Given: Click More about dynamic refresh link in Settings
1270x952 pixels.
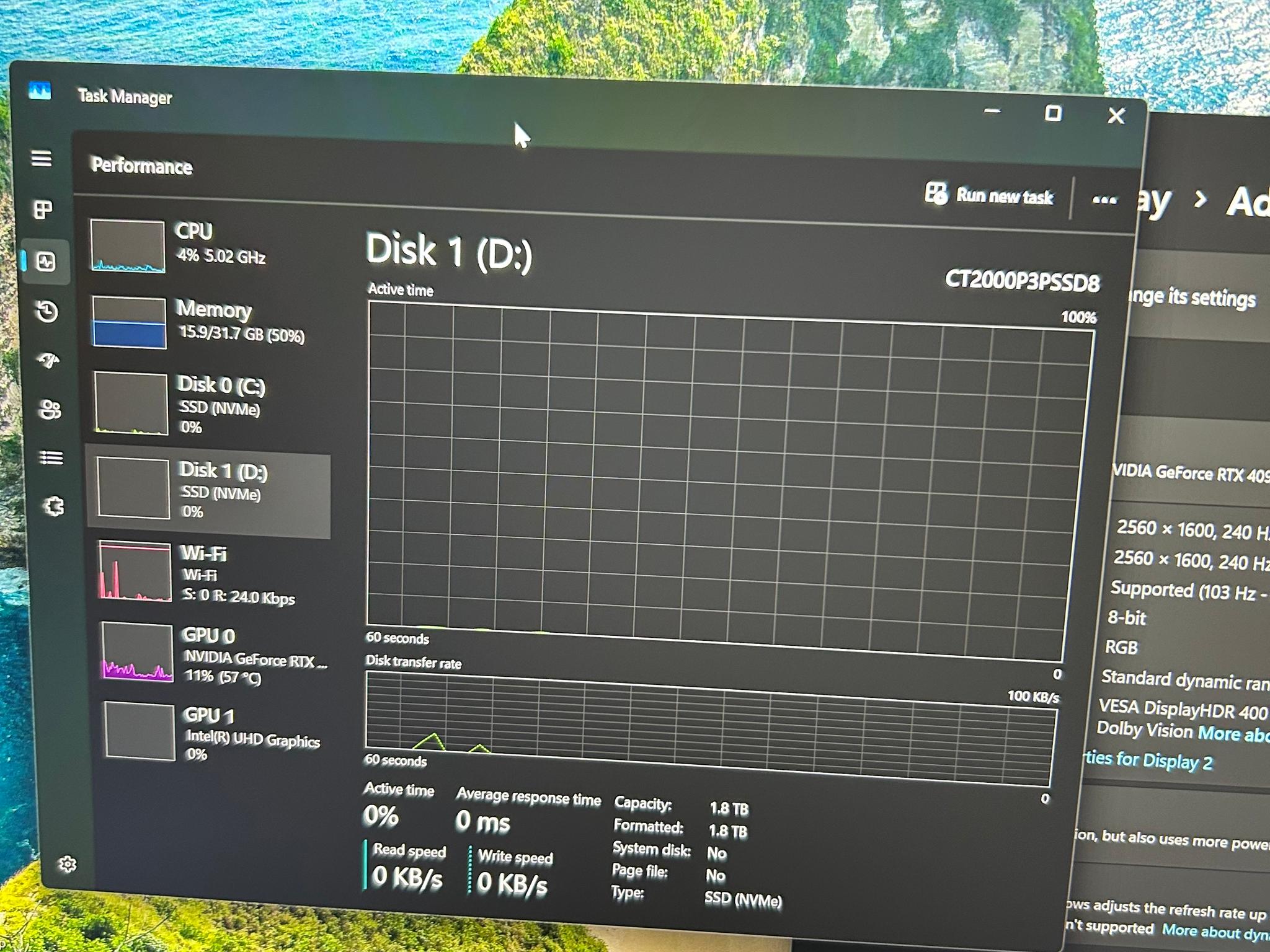Looking at the screenshot, I should pos(1216,932).
